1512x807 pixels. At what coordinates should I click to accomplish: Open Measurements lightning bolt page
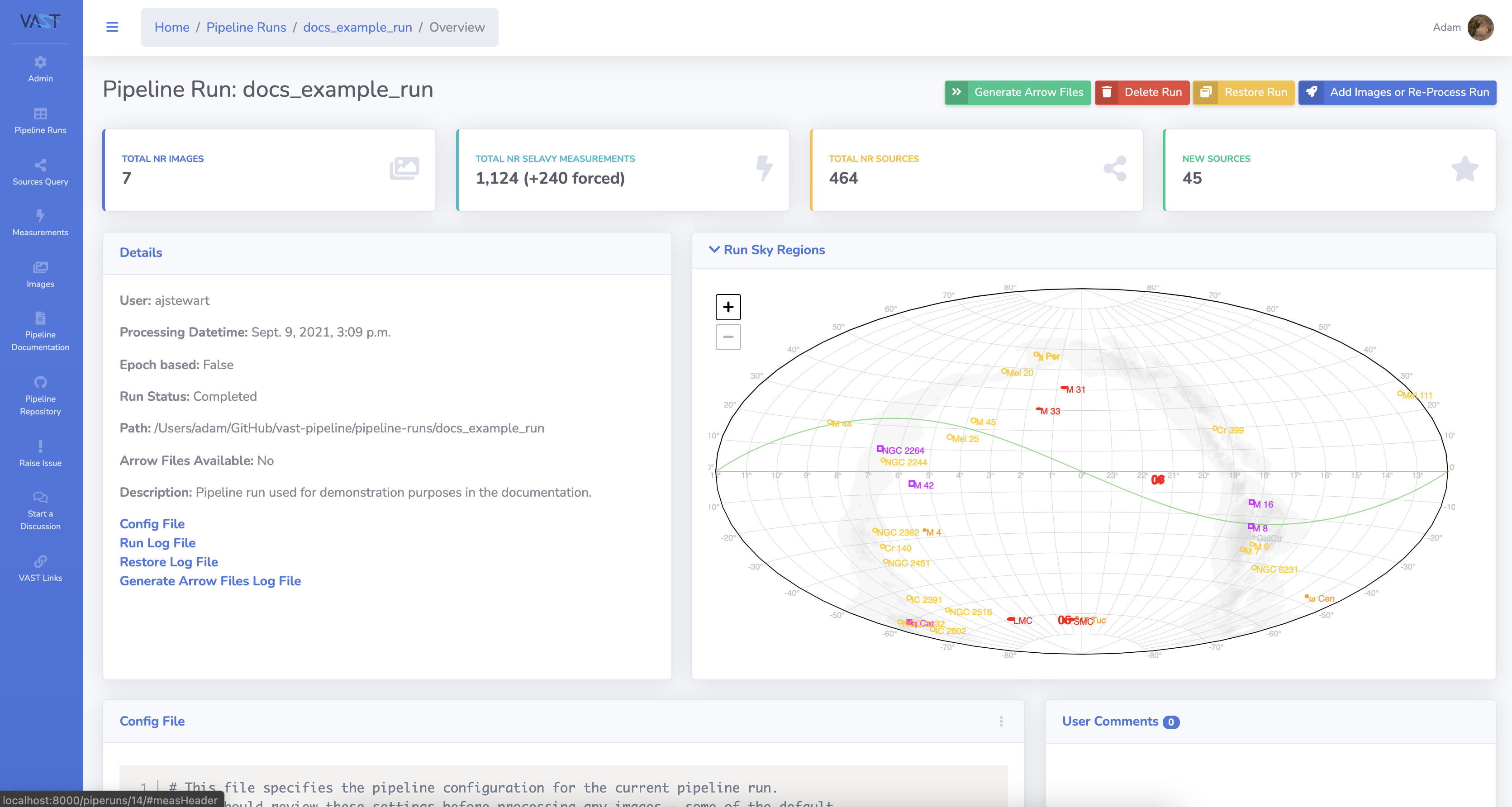click(x=40, y=223)
